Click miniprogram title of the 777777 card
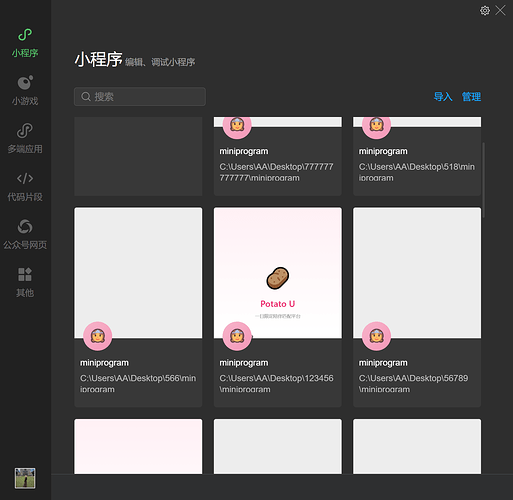The width and height of the screenshot is (513, 500). pos(244,151)
